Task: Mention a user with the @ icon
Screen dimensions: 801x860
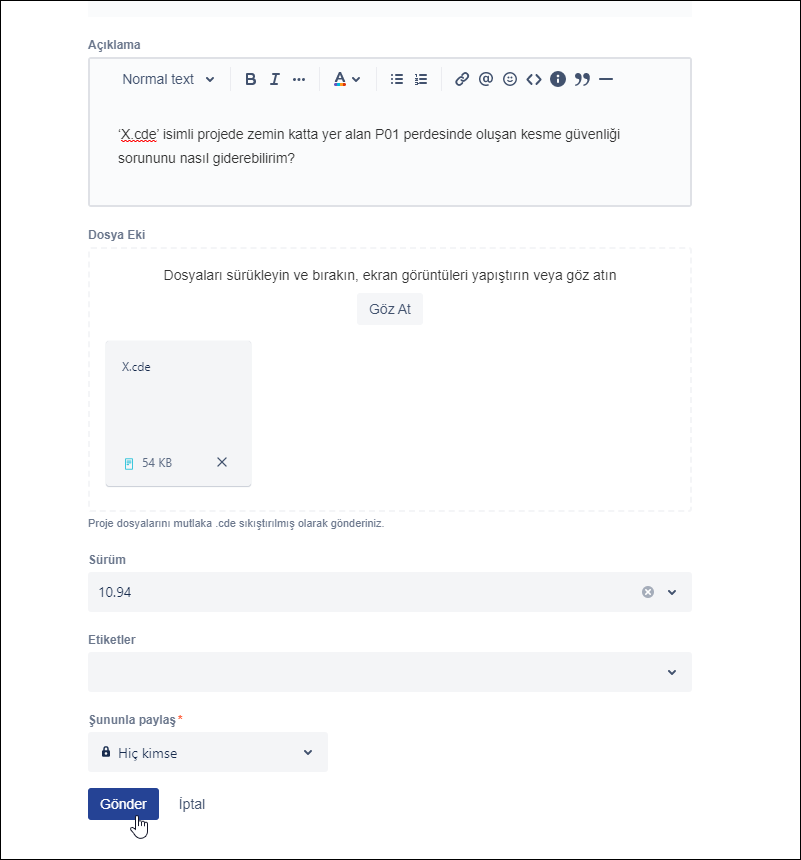Action: click(486, 79)
